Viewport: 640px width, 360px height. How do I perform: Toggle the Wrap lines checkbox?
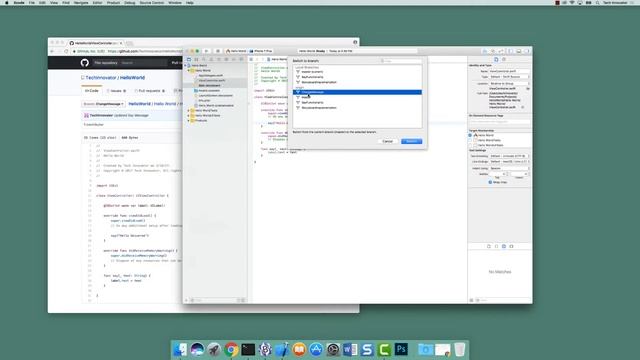(490, 182)
